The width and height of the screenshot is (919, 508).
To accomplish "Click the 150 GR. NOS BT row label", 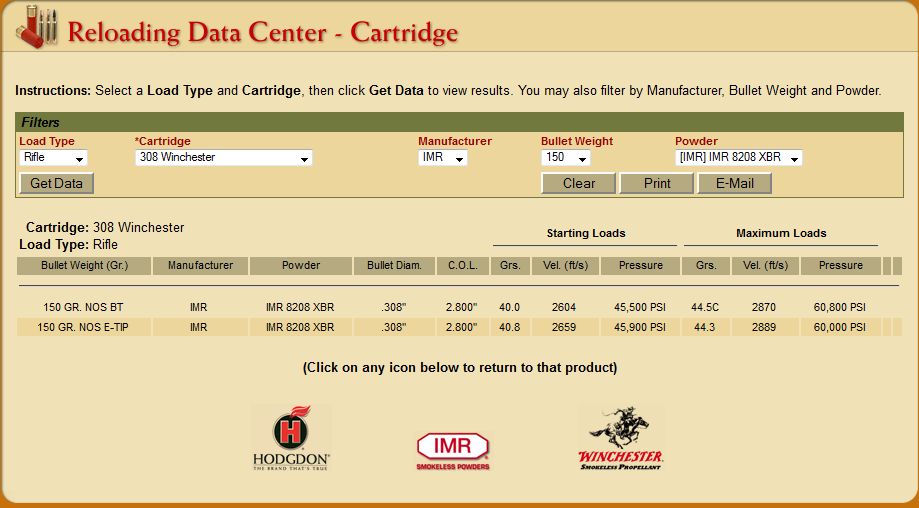I will click(83, 308).
